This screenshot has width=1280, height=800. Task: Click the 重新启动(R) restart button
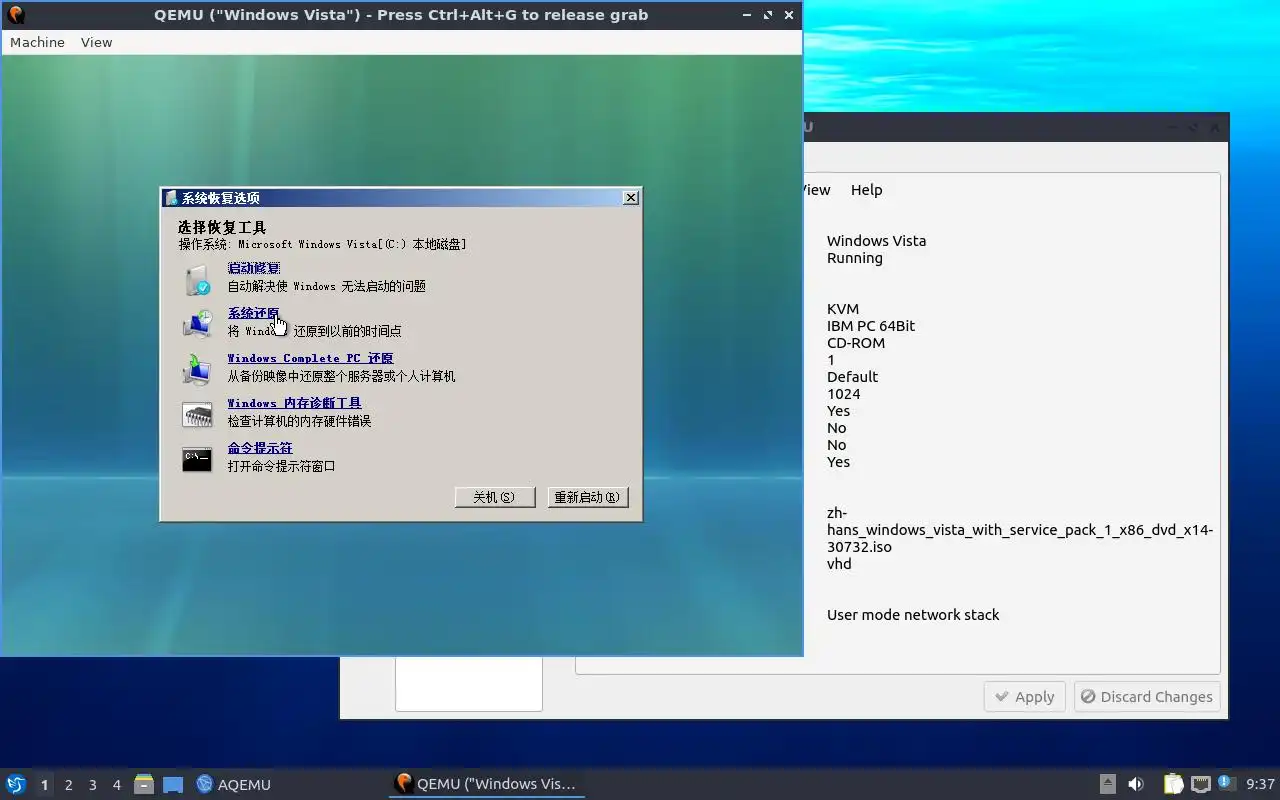[588, 497]
